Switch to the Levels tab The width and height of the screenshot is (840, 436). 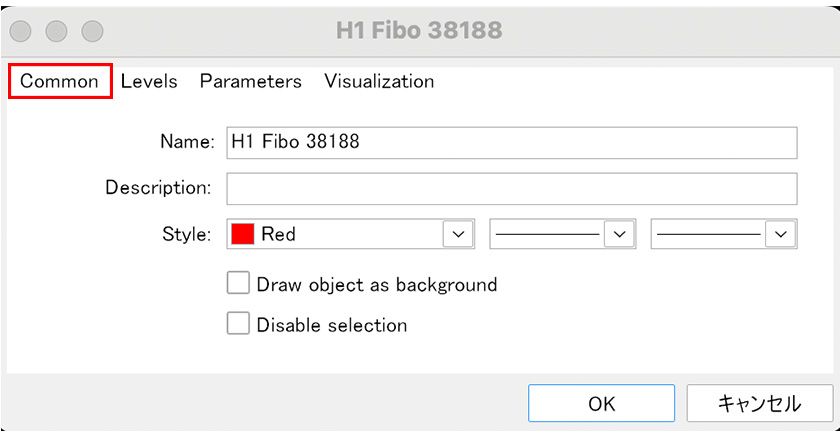tap(149, 82)
